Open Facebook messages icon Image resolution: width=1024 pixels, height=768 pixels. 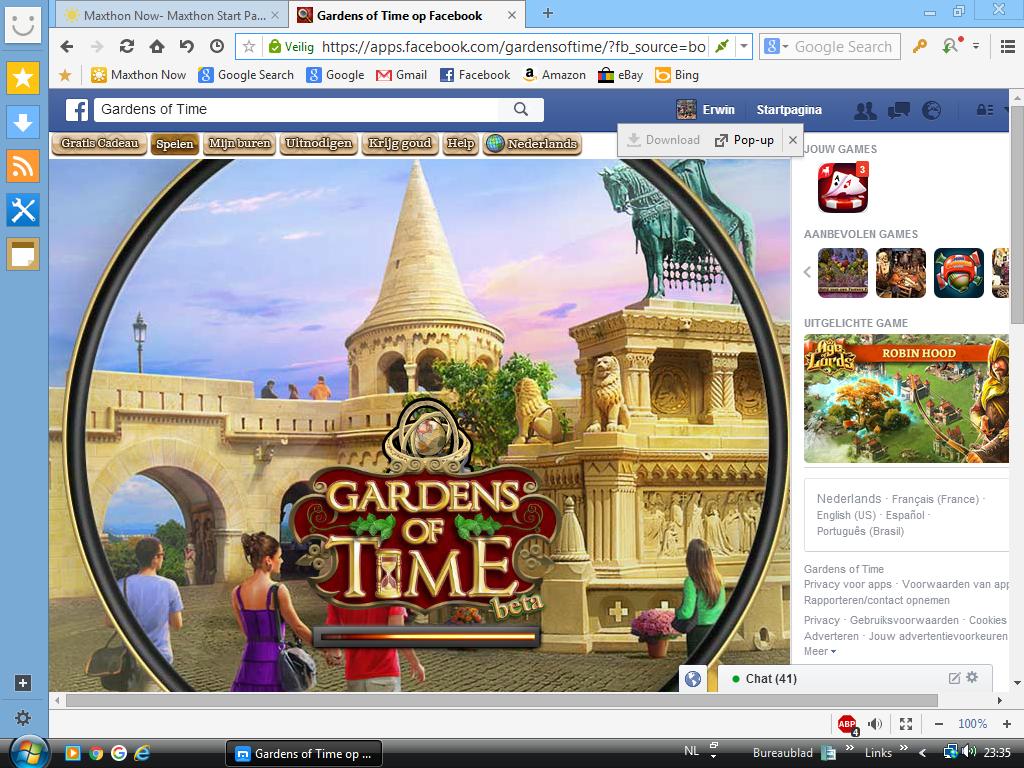point(899,110)
